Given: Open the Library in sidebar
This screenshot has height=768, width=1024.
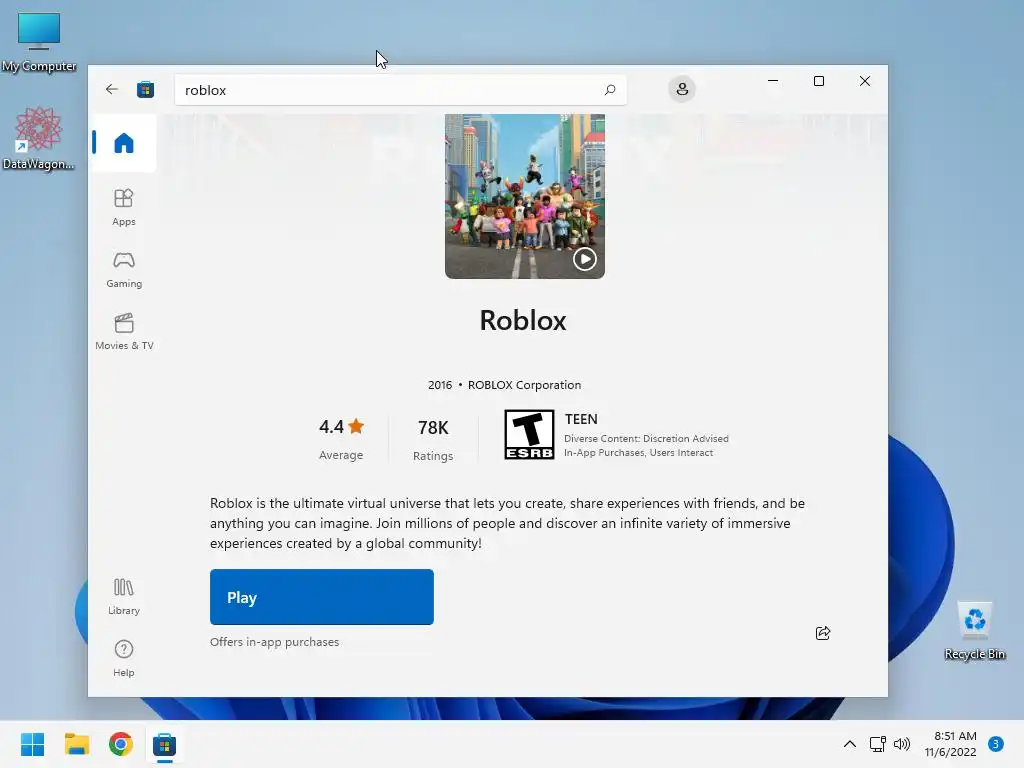Looking at the screenshot, I should tap(123, 596).
